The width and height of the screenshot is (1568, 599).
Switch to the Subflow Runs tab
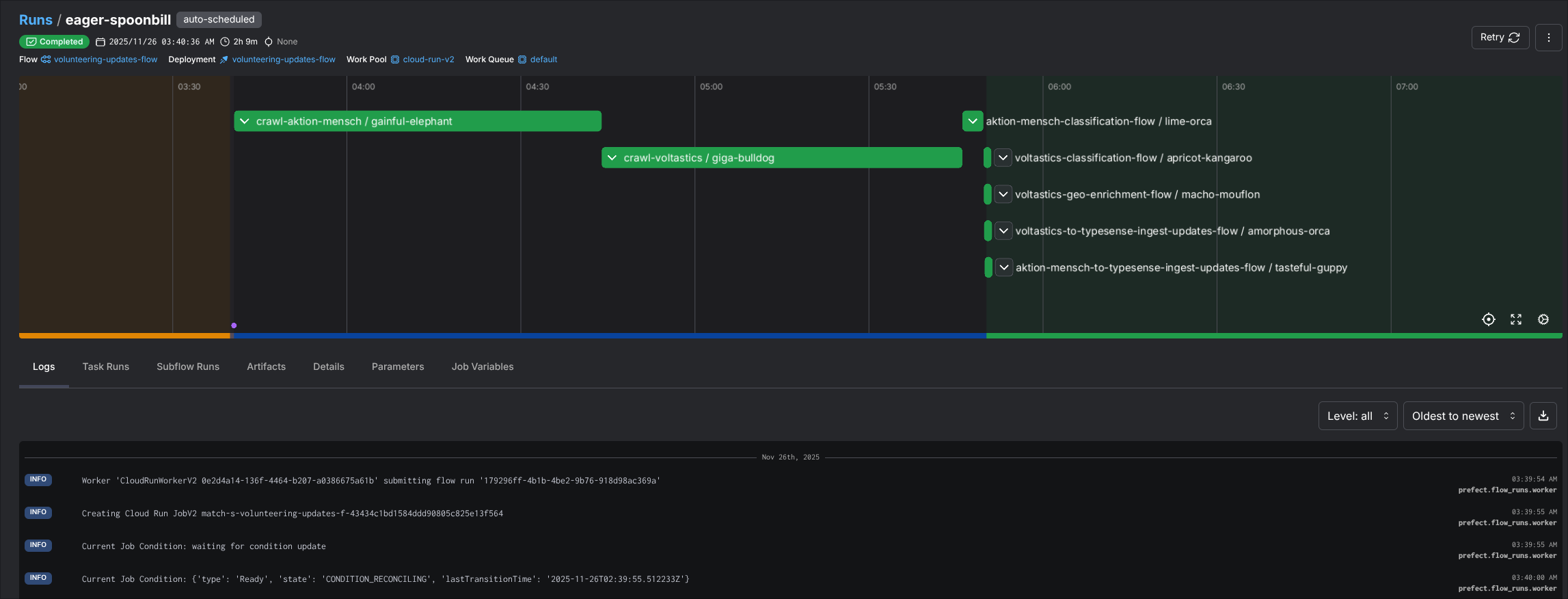[188, 367]
